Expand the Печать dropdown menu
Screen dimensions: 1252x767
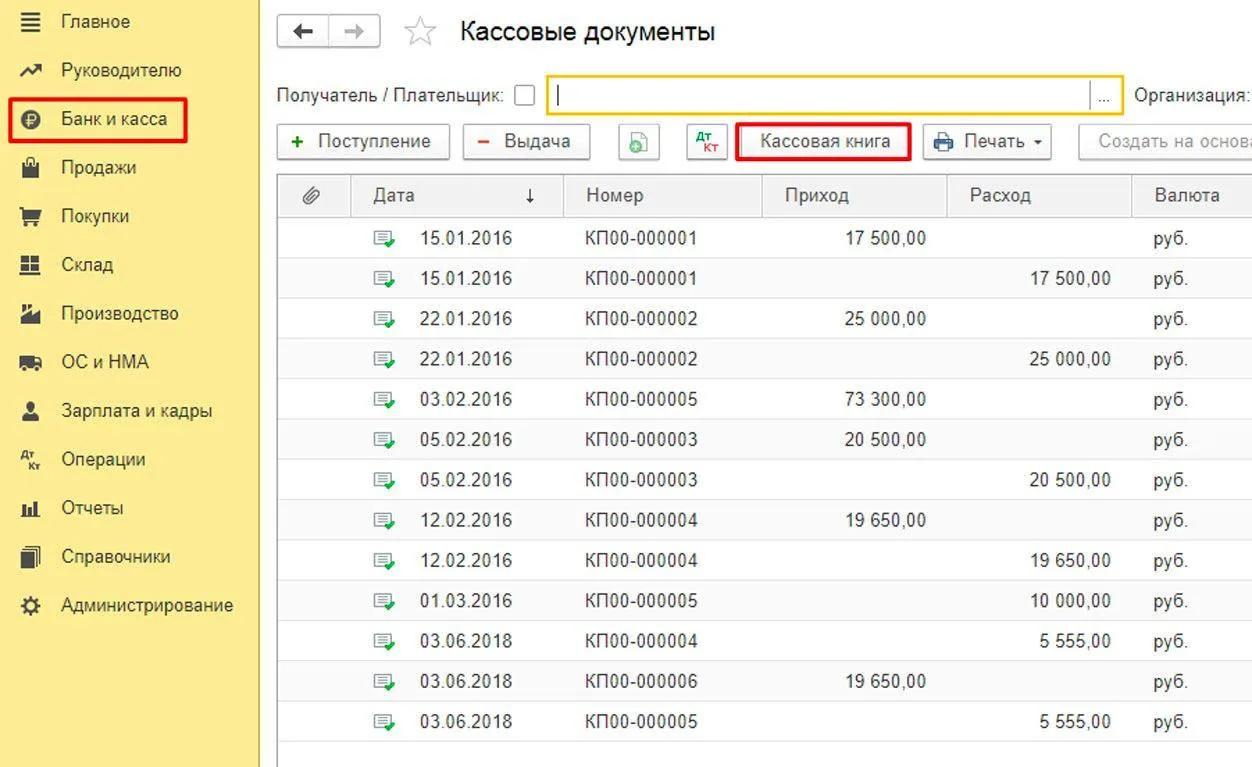click(x=987, y=142)
